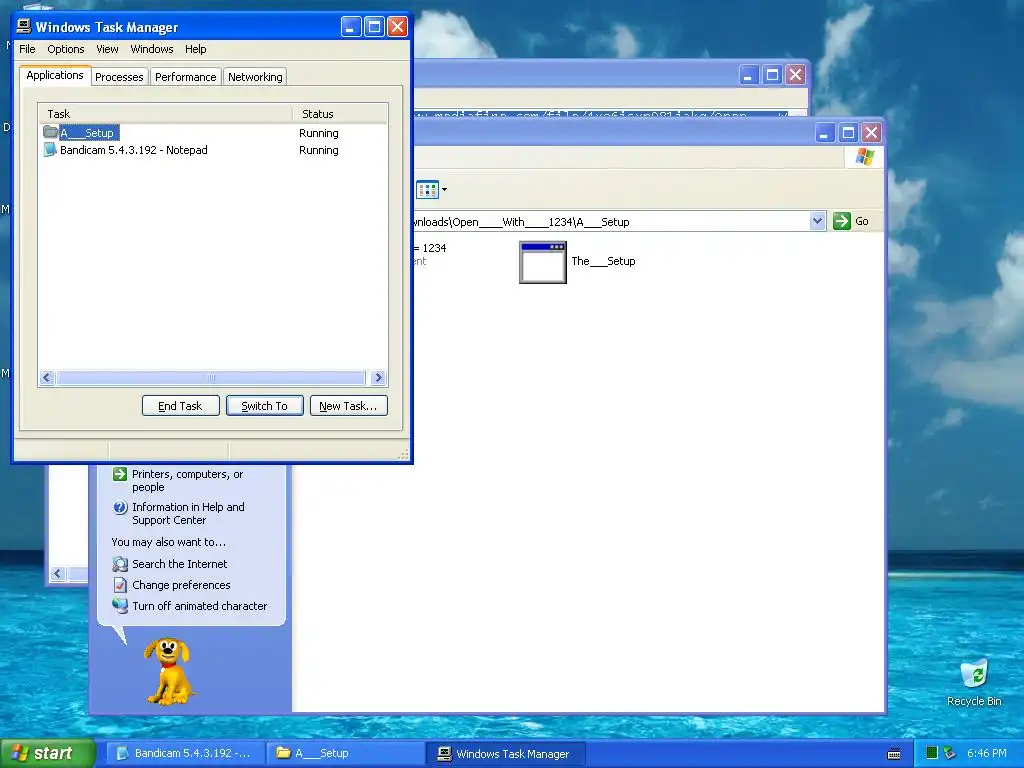This screenshot has width=1024, height=768.
Task: Click the A___Setup folder icon in task list
Action: click(50, 132)
